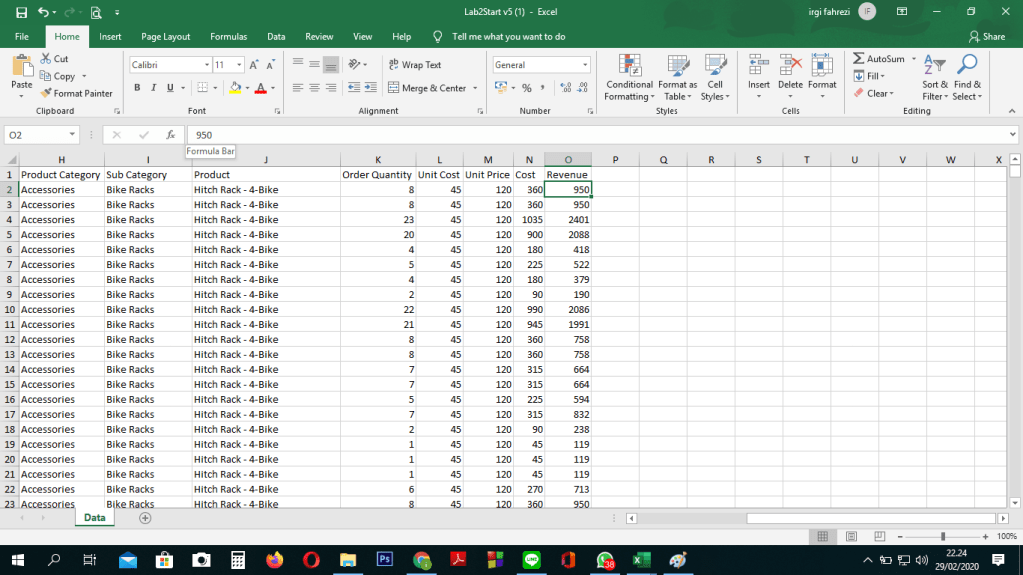Toggle Wrap Text for selected cell

[x=414, y=65]
